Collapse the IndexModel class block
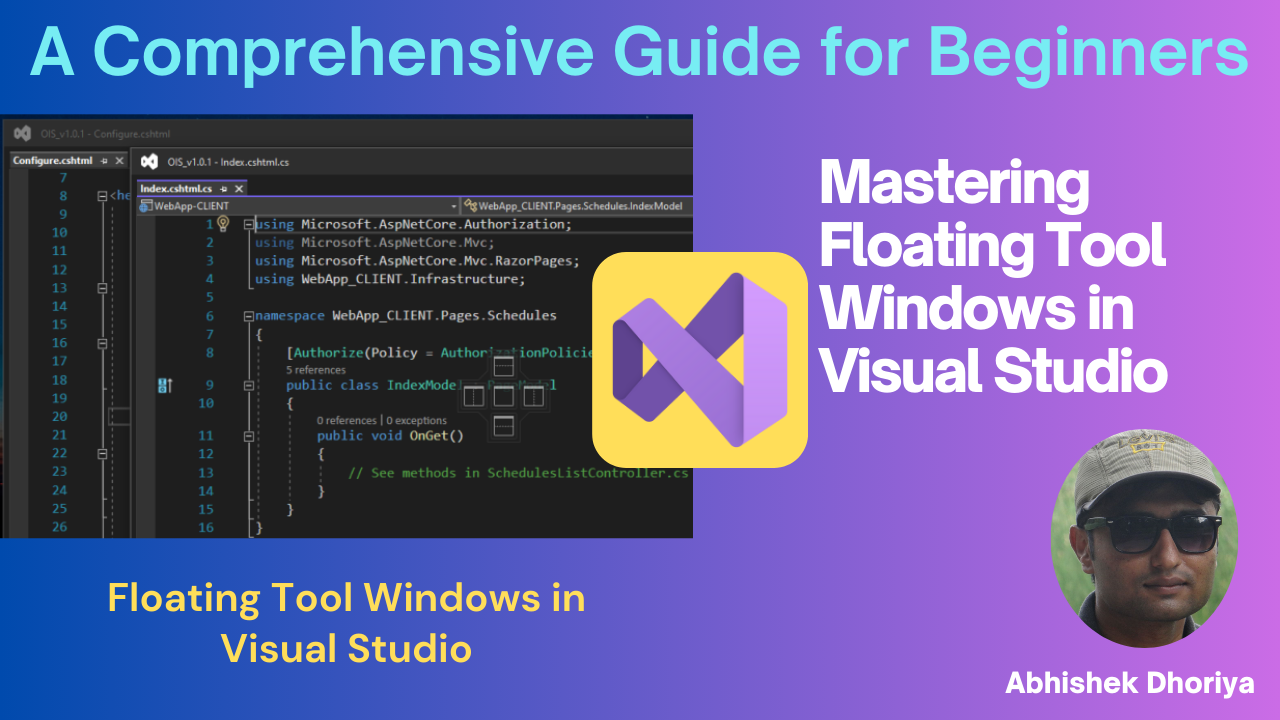This screenshot has width=1280, height=720. tap(248, 385)
